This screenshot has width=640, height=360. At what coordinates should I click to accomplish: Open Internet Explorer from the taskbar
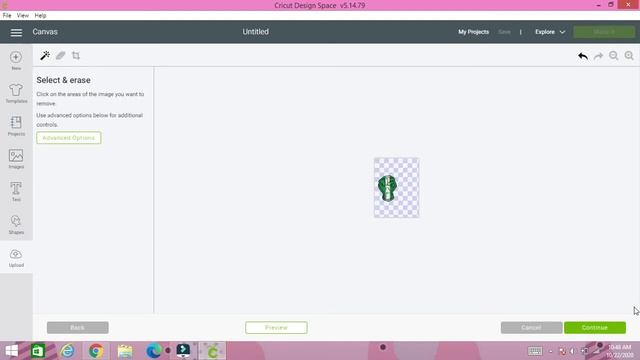67,351
